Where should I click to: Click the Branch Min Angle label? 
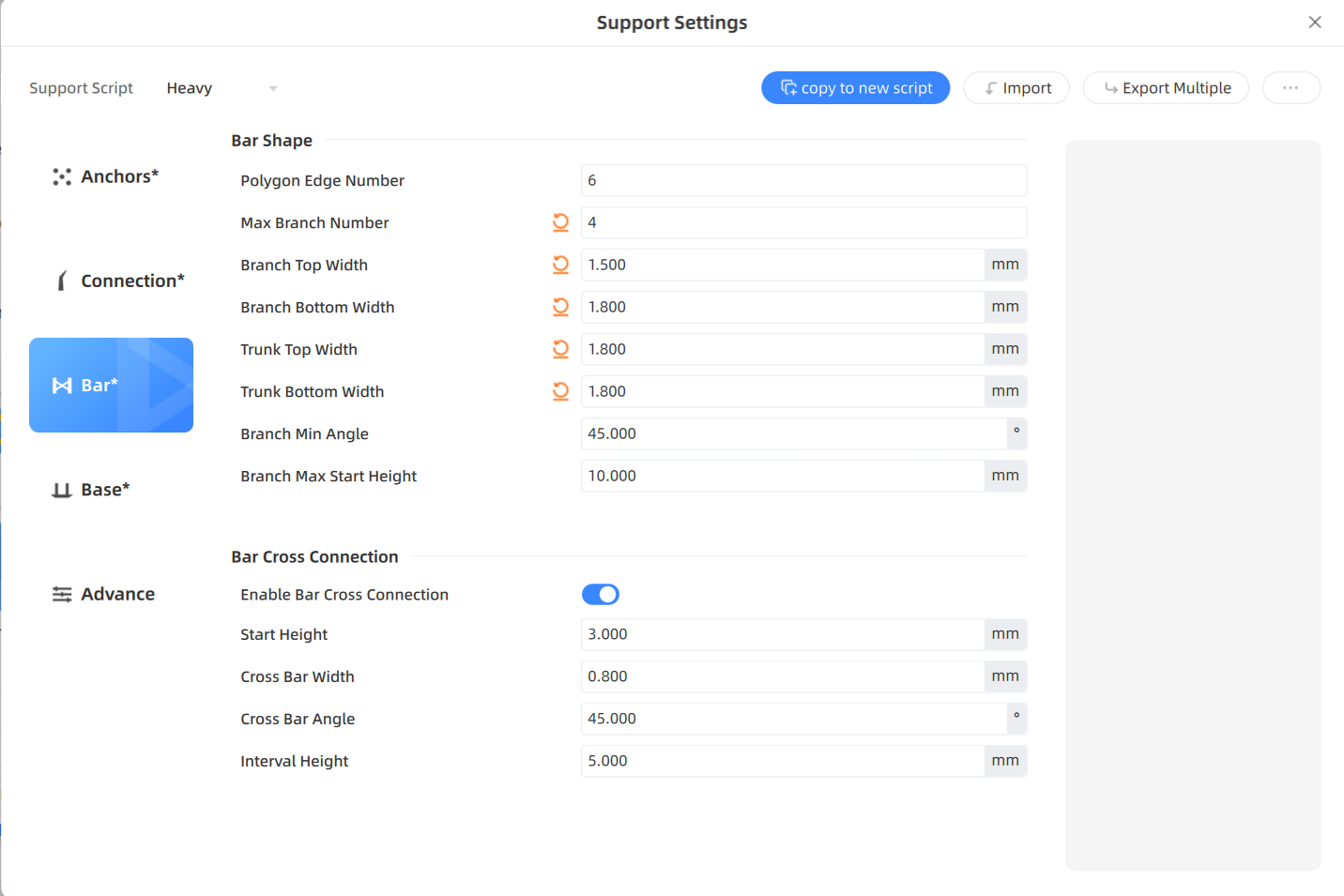[x=304, y=433]
